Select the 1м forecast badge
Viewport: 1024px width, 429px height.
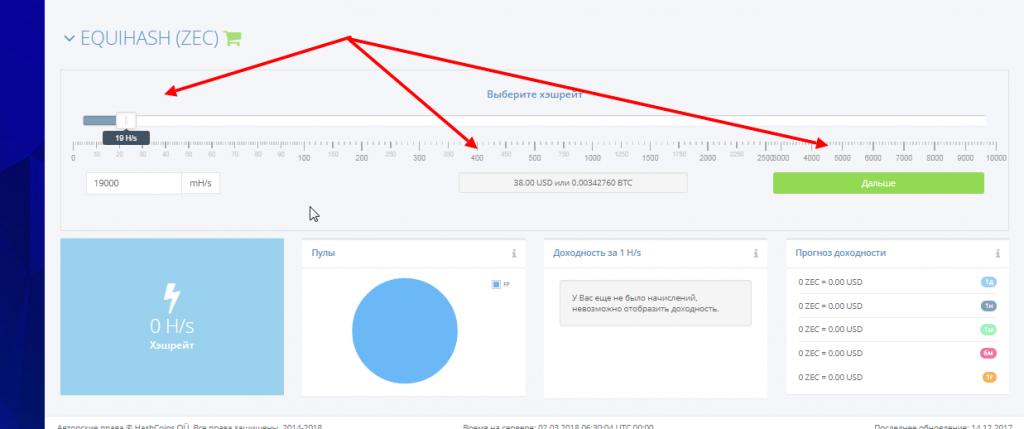pyautogui.click(x=989, y=330)
